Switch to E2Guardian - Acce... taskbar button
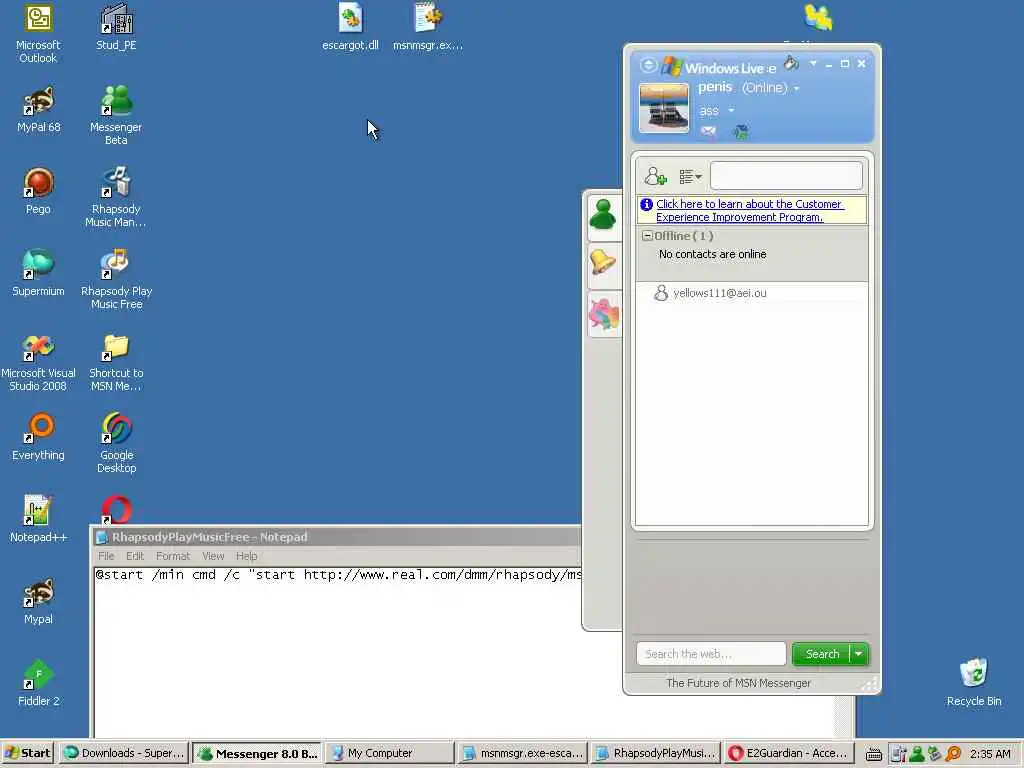 click(789, 753)
